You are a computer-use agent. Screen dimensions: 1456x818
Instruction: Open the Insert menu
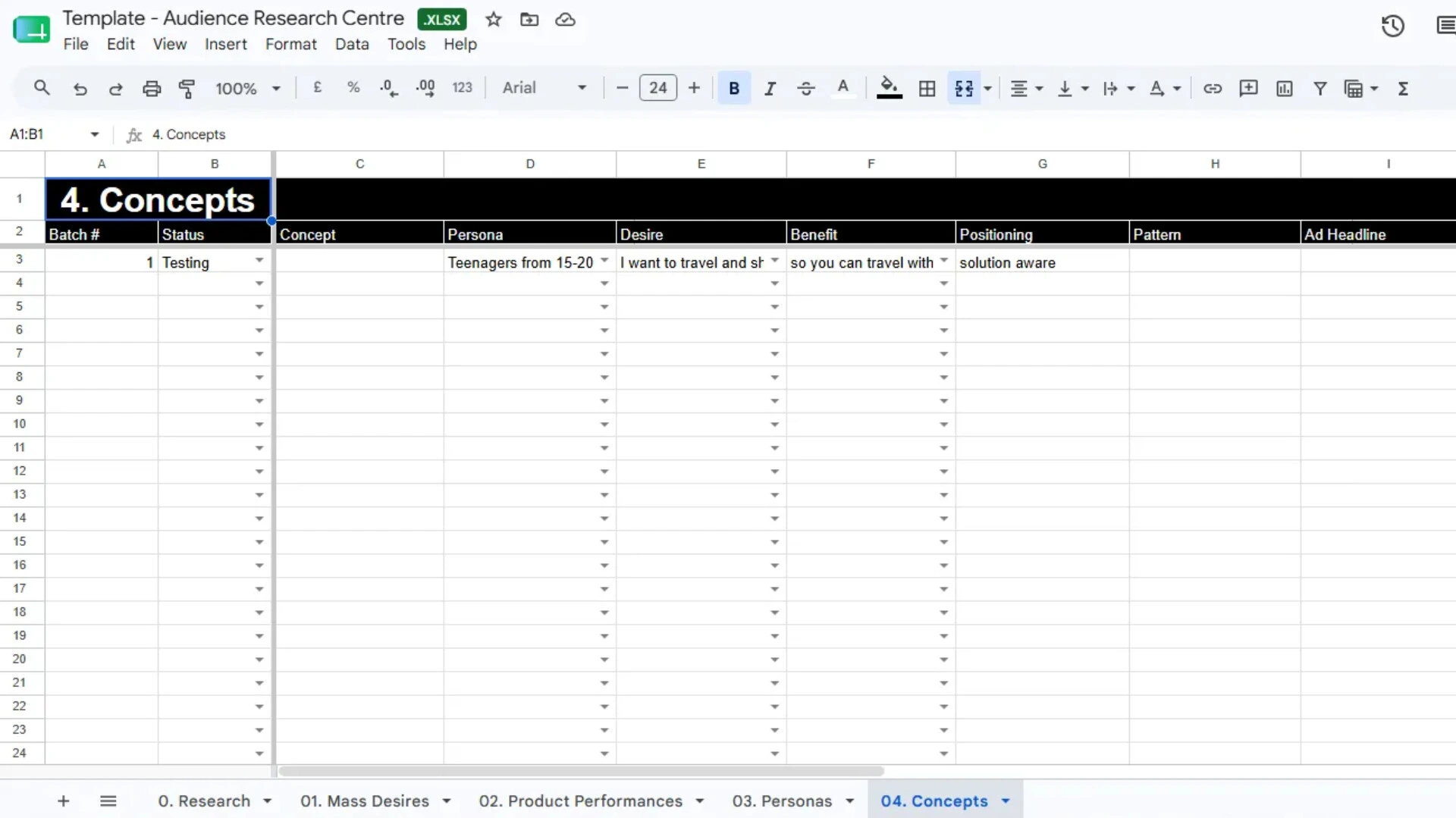pyautogui.click(x=226, y=44)
